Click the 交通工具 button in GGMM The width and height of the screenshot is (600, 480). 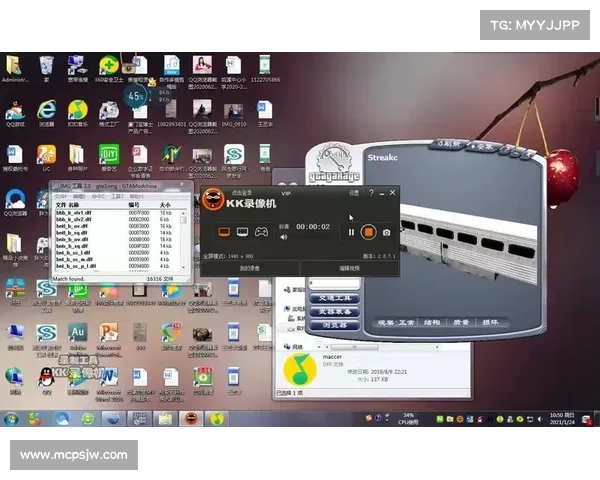click(332, 298)
